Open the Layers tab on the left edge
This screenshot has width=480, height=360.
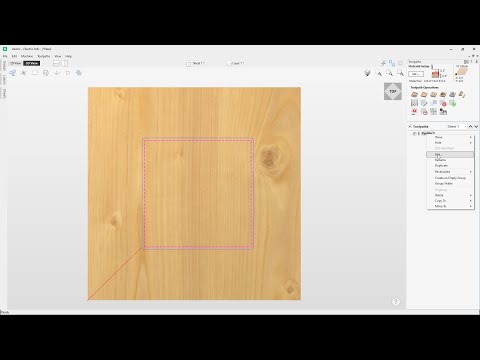pyautogui.click(x=4, y=80)
